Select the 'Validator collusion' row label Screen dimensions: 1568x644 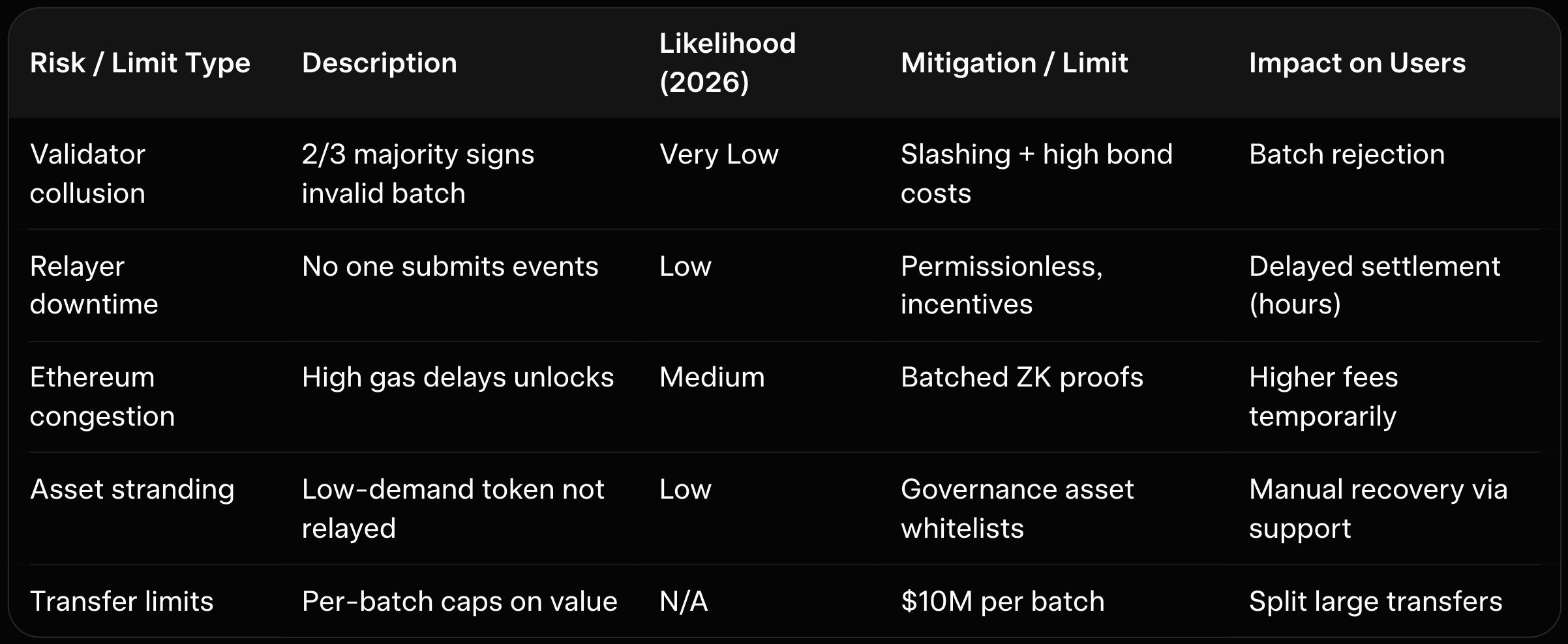click(87, 173)
